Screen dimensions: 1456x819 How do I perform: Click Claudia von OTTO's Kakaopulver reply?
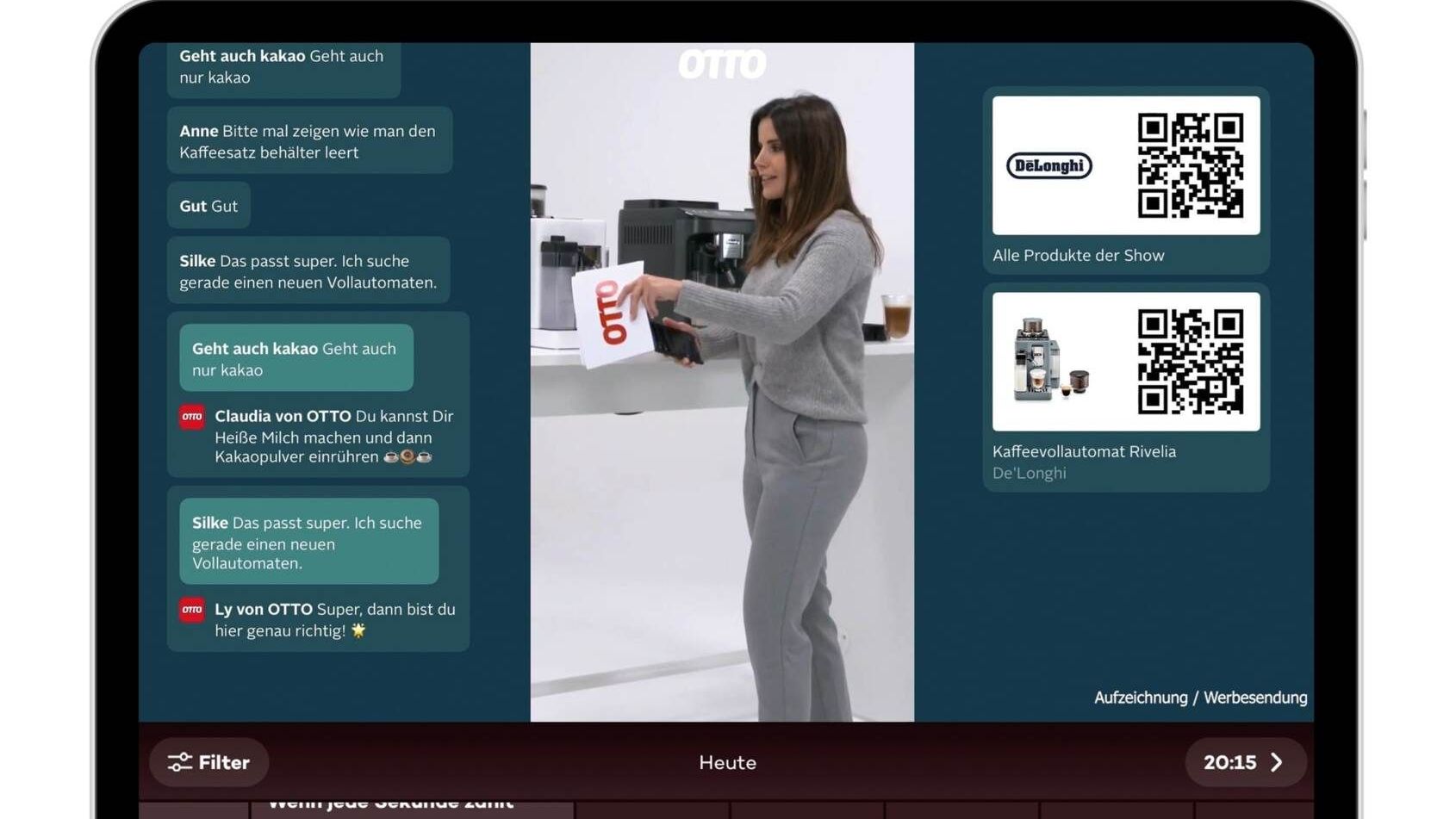coord(334,436)
